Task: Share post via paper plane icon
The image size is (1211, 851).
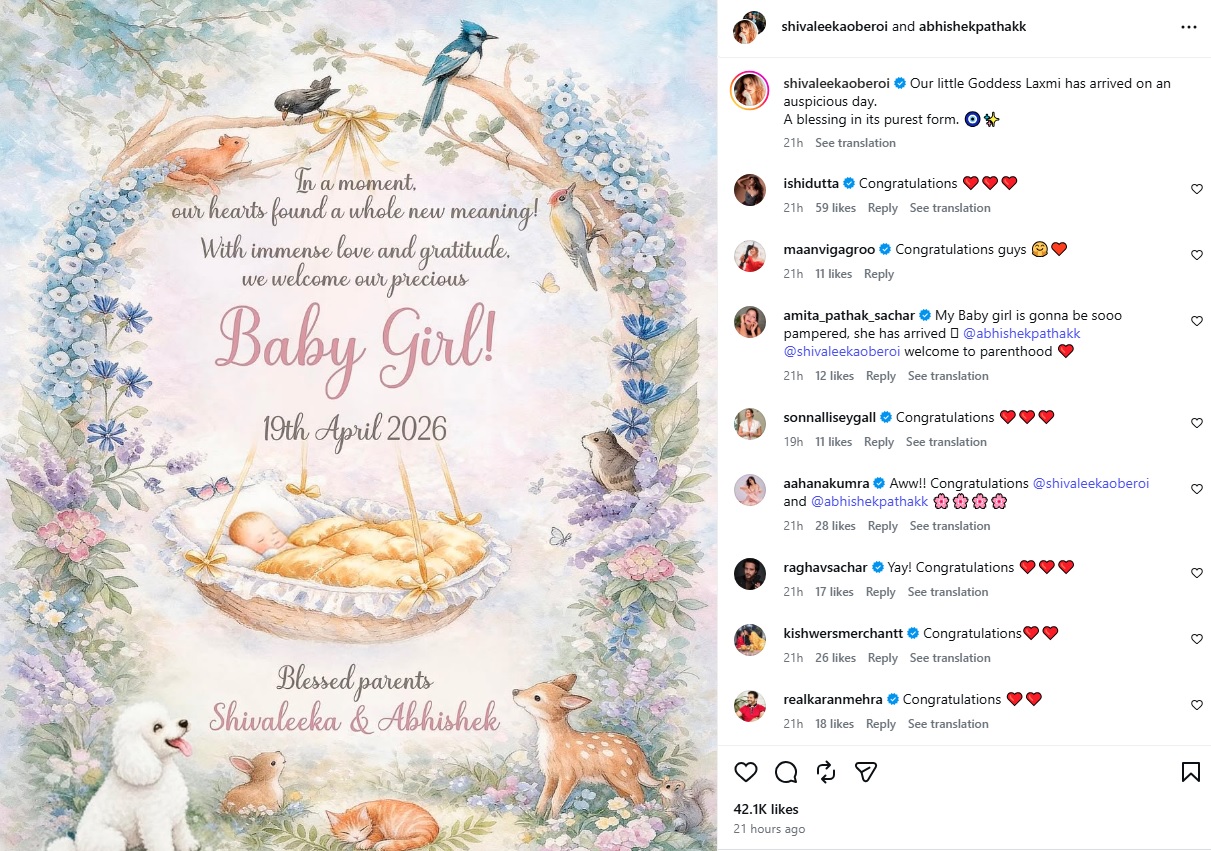Action: pyautogui.click(x=866, y=772)
